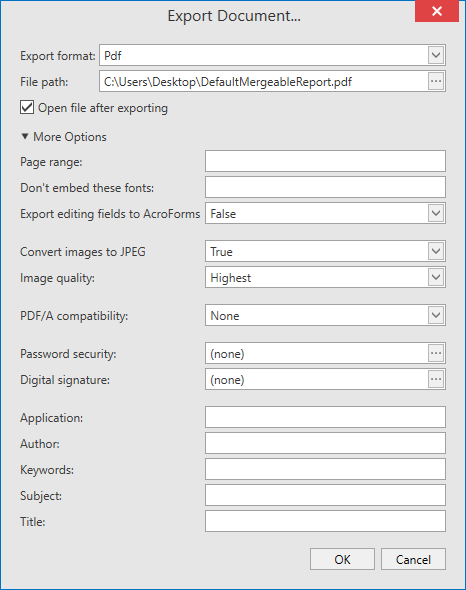Open Digital signature ellipsis button

(436, 379)
